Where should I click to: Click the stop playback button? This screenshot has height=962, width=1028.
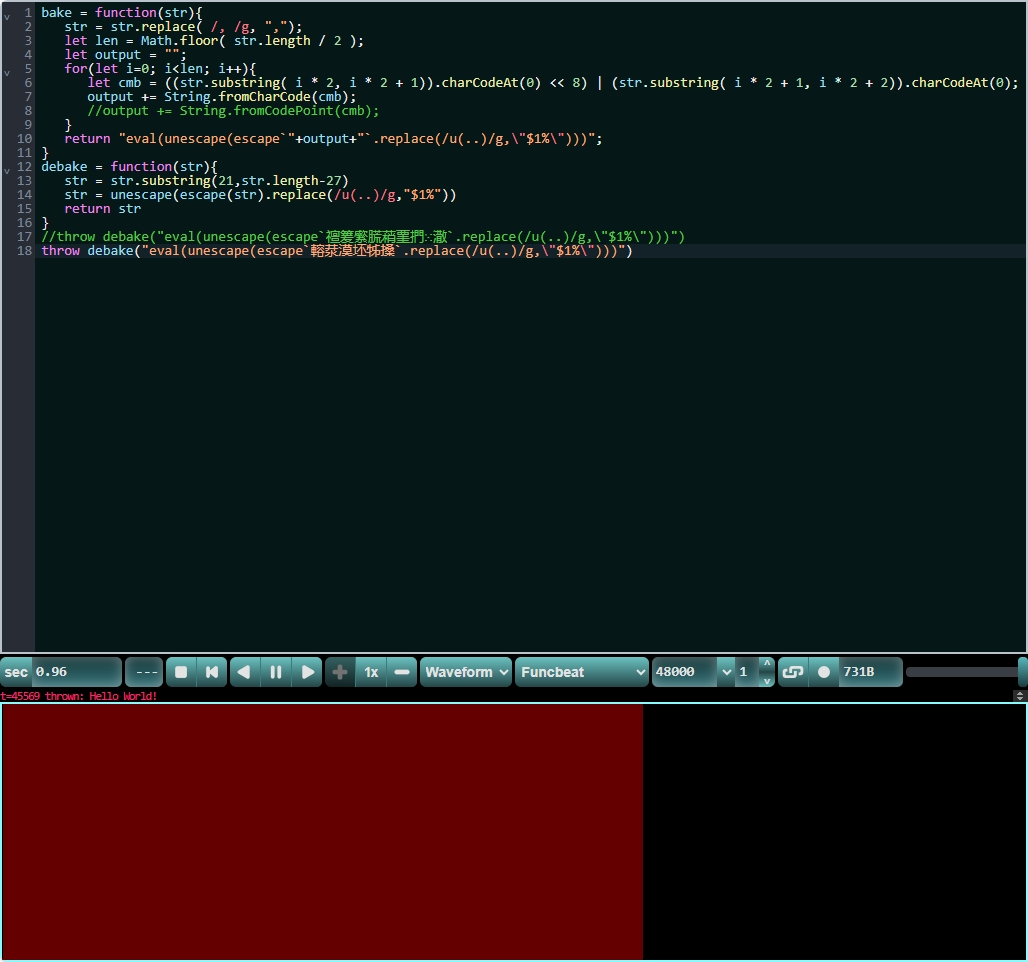(x=181, y=672)
